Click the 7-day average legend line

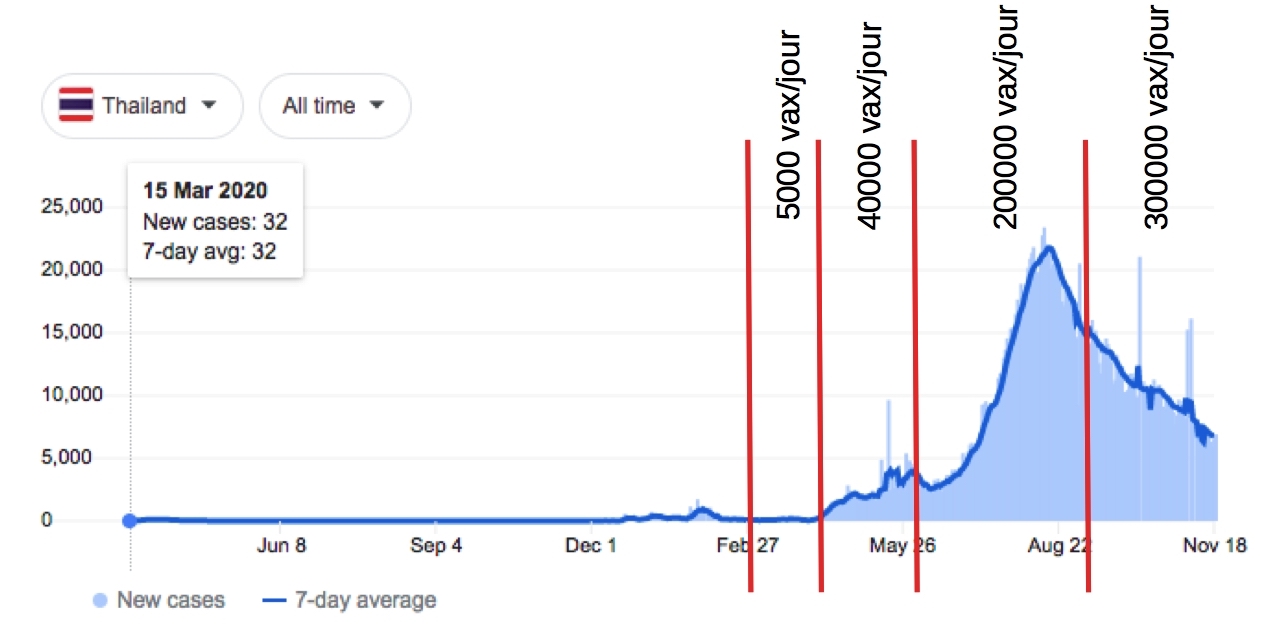[276, 601]
